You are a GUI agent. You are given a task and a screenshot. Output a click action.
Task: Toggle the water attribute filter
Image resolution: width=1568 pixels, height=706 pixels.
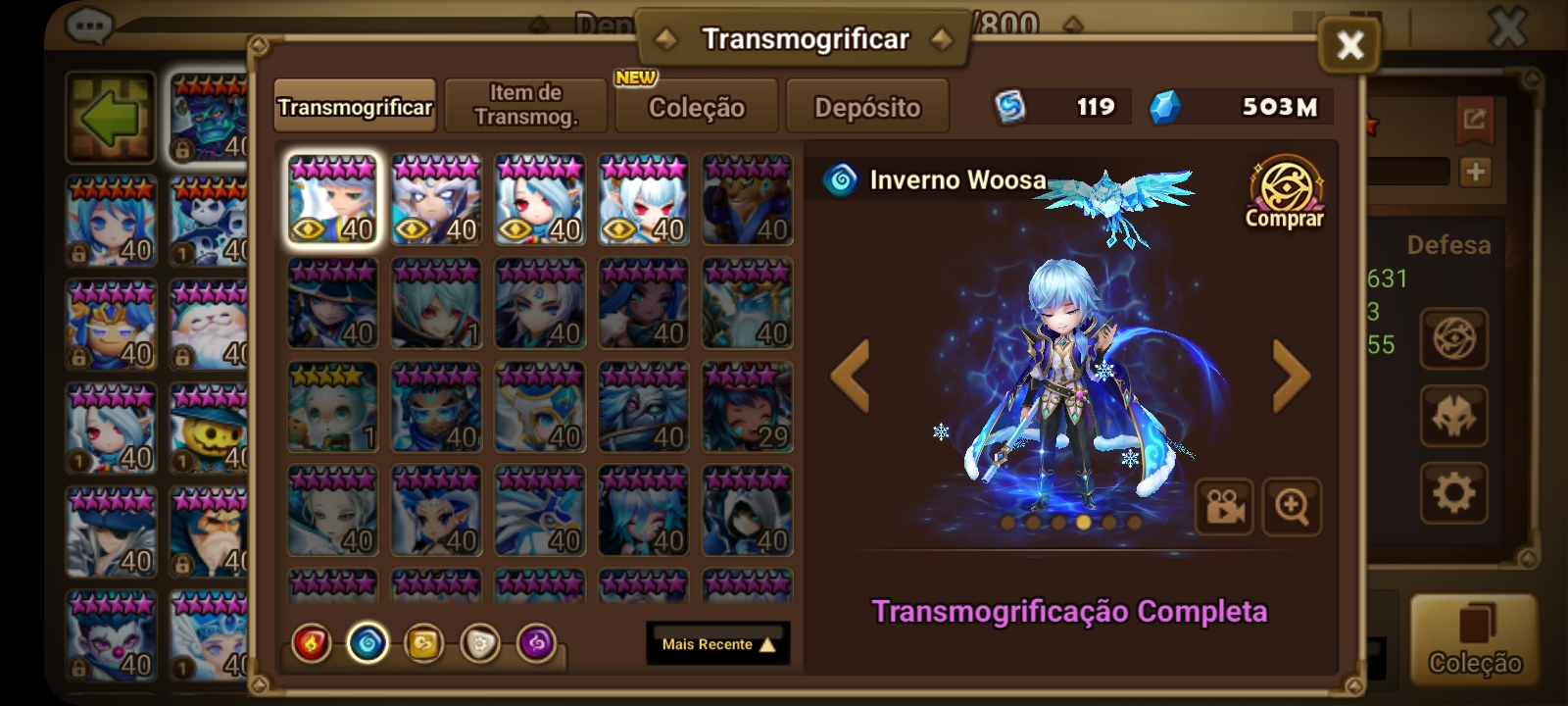(367, 644)
